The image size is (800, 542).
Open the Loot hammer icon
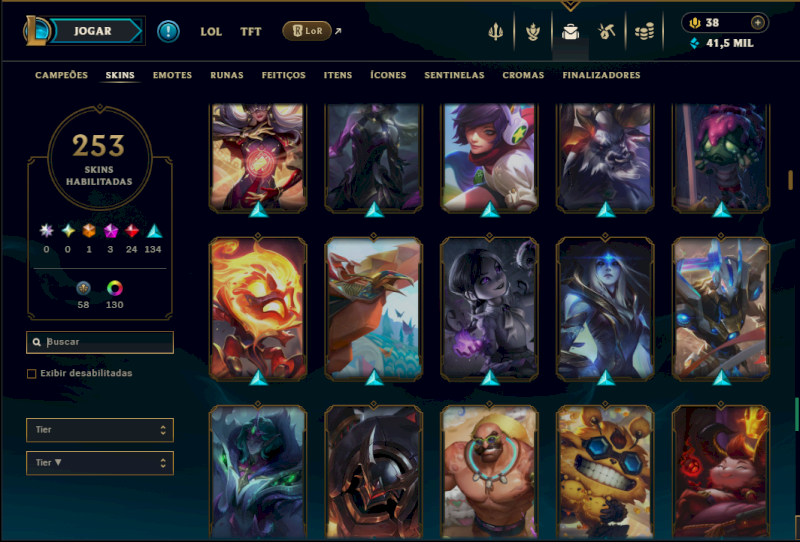pyautogui.click(x=607, y=32)
